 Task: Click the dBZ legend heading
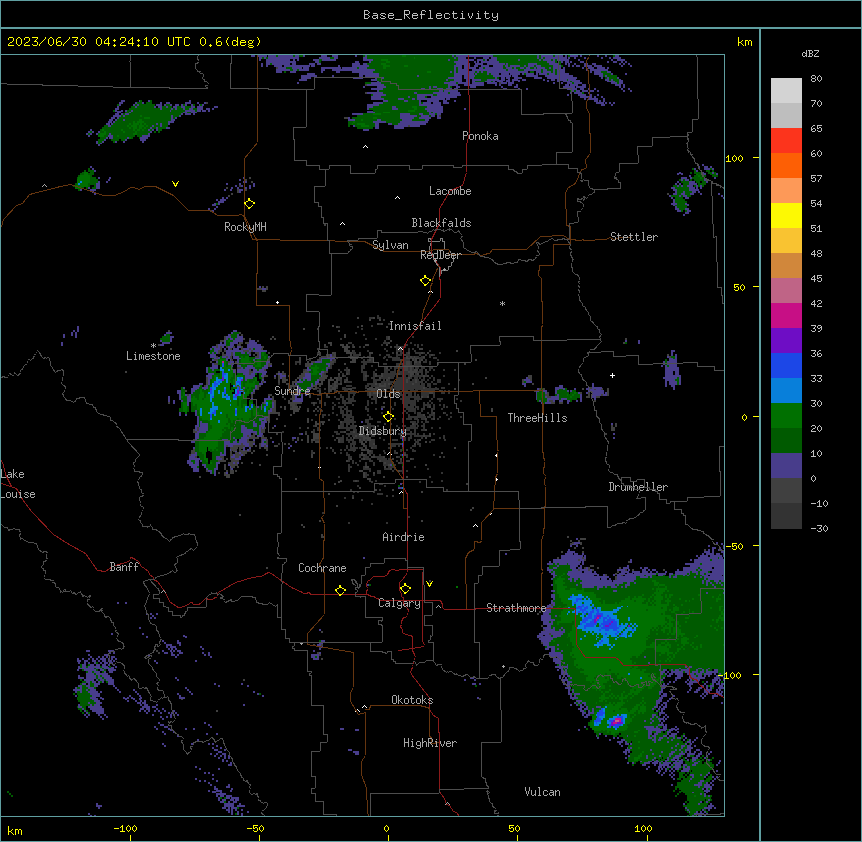tap(810, 54)
